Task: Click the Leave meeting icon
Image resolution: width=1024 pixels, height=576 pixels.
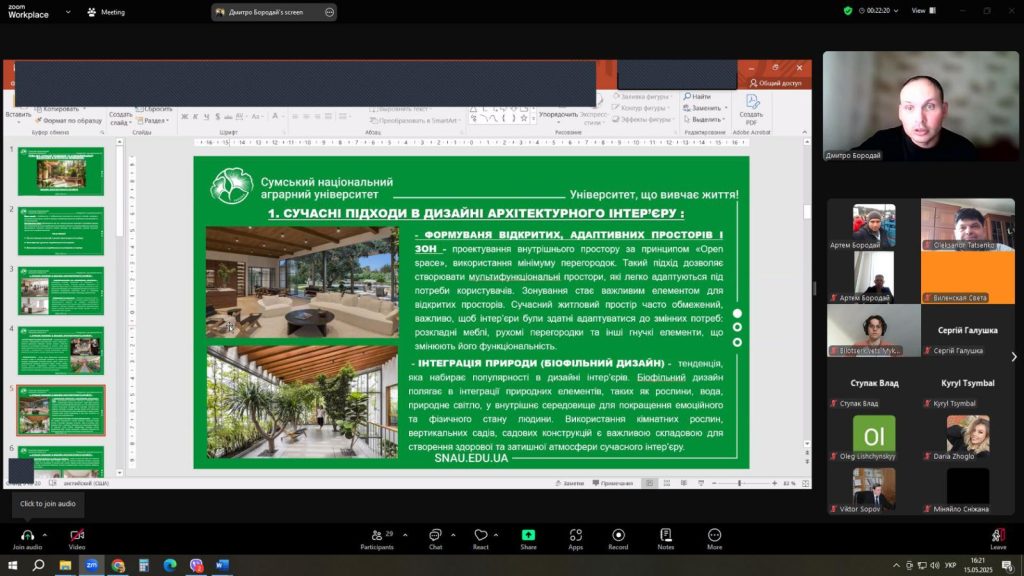Action: 998,535
